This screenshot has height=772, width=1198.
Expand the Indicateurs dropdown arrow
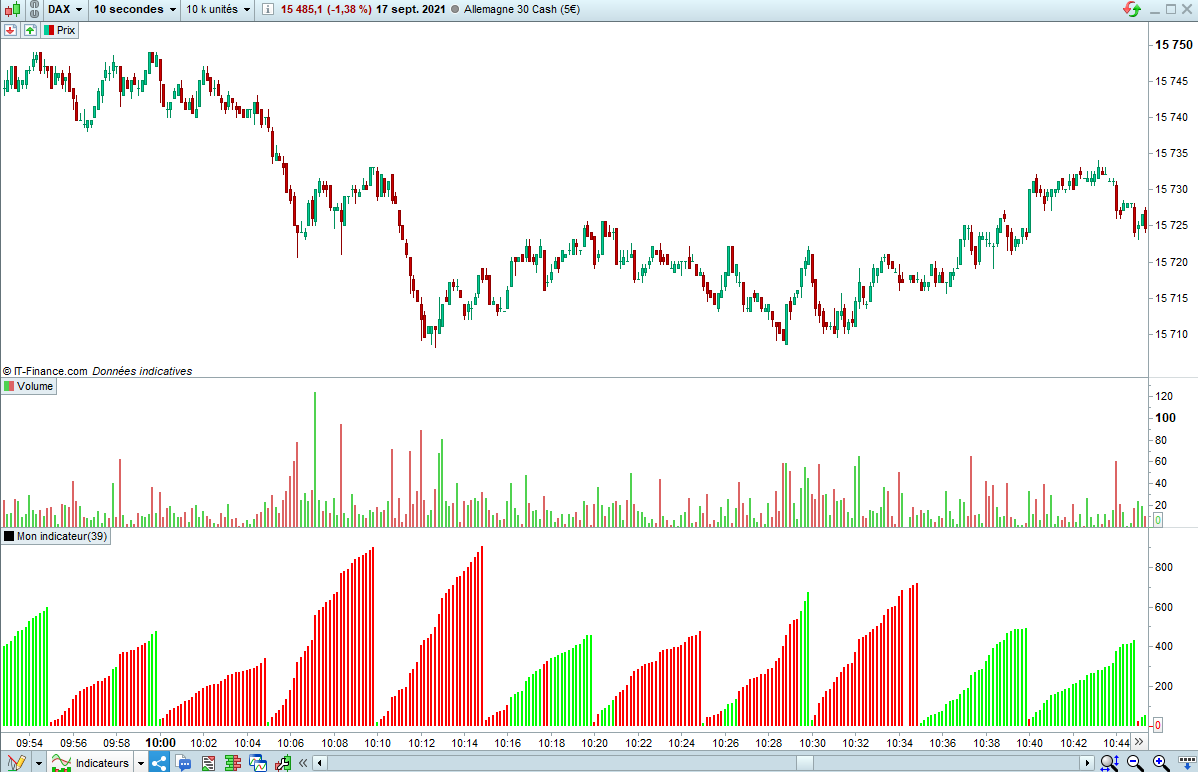141,763
